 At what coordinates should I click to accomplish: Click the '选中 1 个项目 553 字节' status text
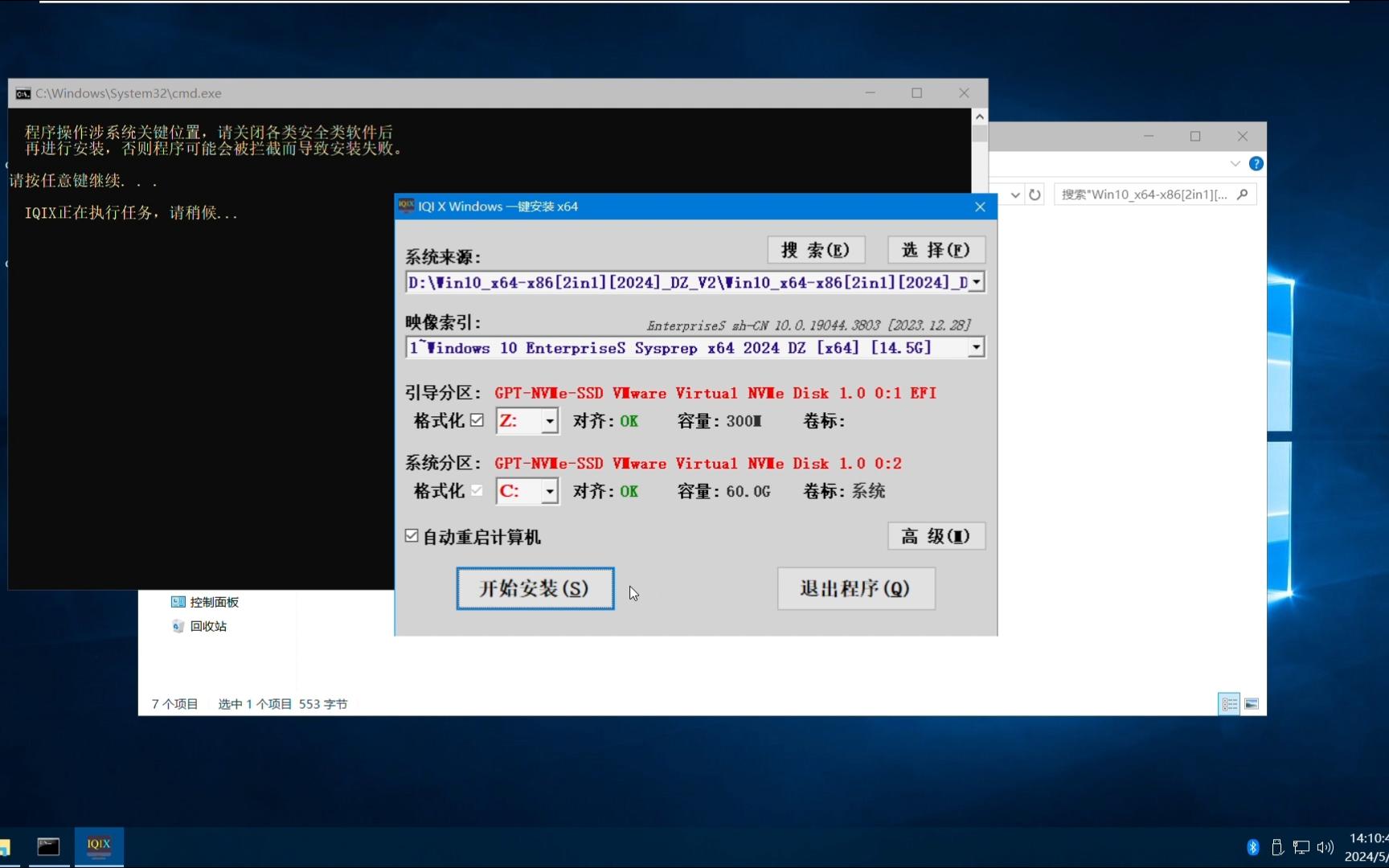coord(283,704)
